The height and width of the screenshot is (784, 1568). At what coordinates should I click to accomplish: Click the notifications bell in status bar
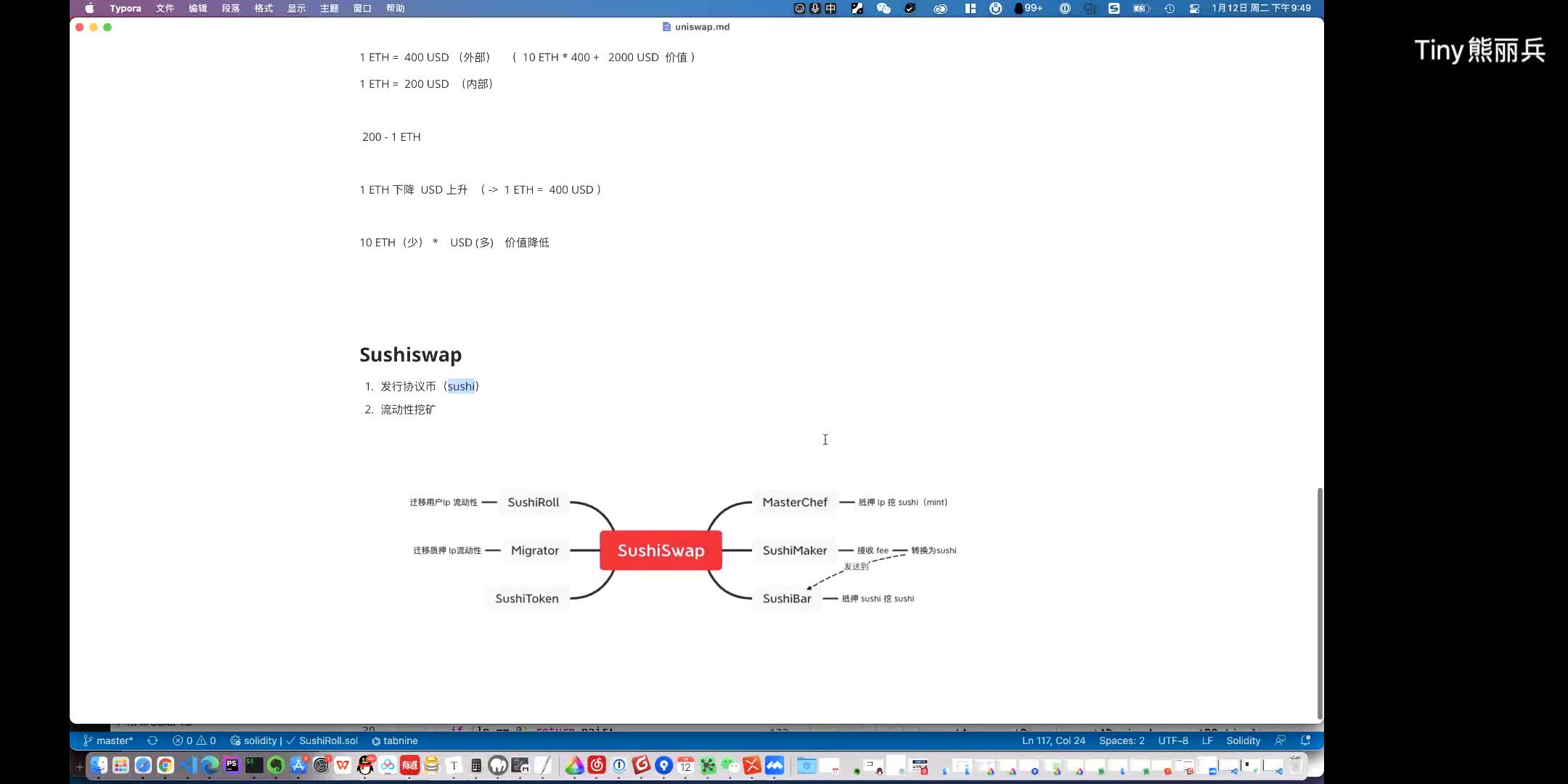1305,740
